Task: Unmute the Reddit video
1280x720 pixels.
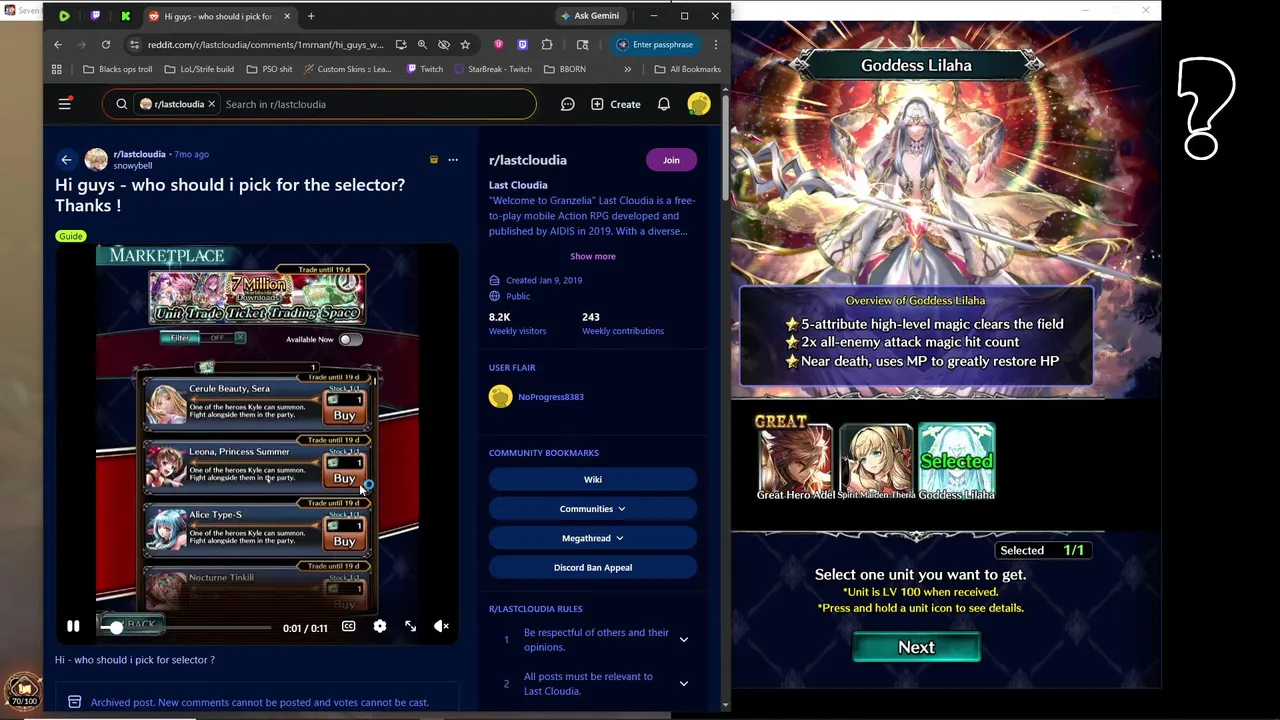Action: point(441,627)
